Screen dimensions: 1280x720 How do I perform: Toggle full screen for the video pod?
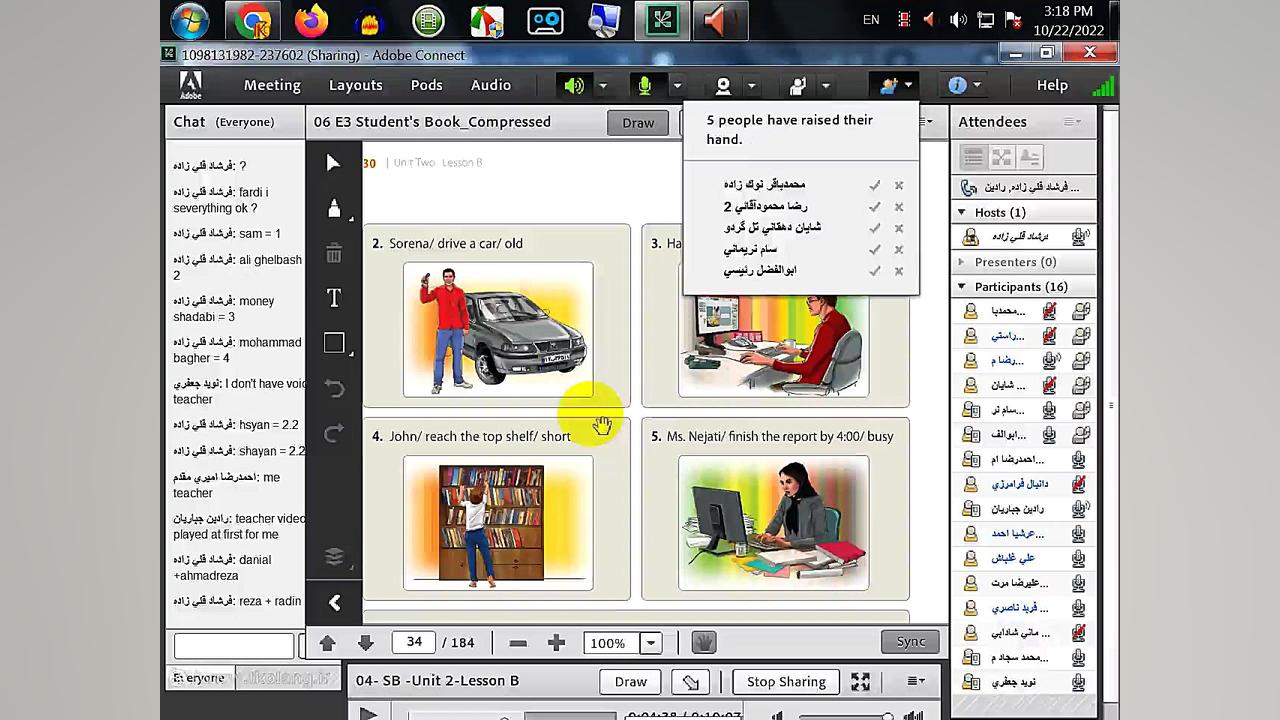(x=860, y=682)
